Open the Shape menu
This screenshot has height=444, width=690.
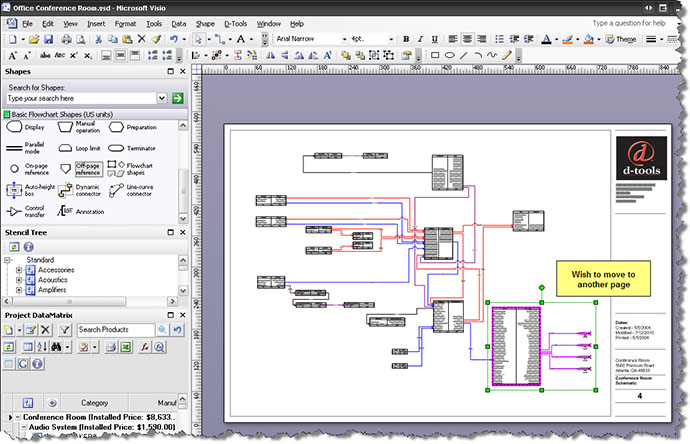coord(205,24)
